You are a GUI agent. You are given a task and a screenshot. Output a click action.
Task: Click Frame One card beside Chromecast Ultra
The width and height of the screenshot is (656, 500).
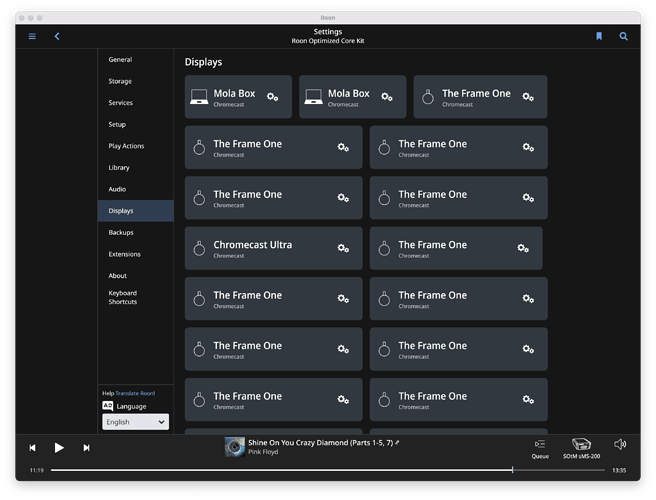coord(456,248)
